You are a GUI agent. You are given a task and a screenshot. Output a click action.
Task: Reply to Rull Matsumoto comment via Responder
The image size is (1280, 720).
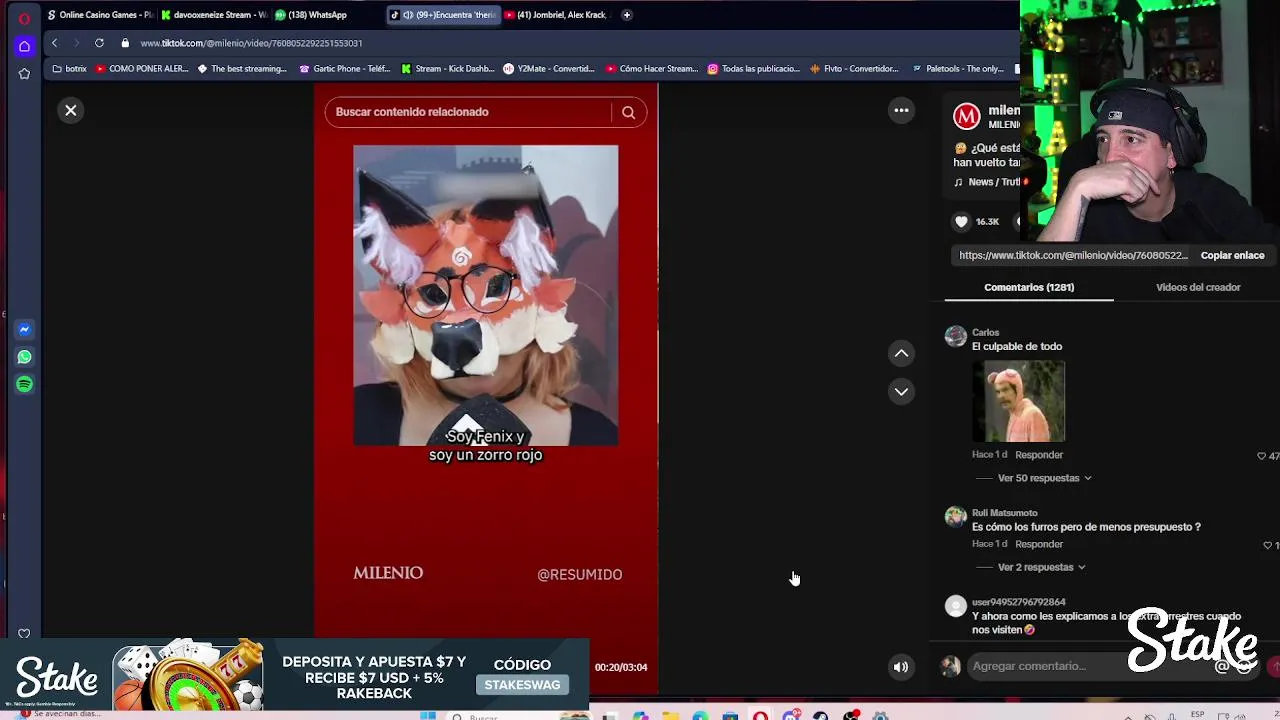[x=1039, y=544]
